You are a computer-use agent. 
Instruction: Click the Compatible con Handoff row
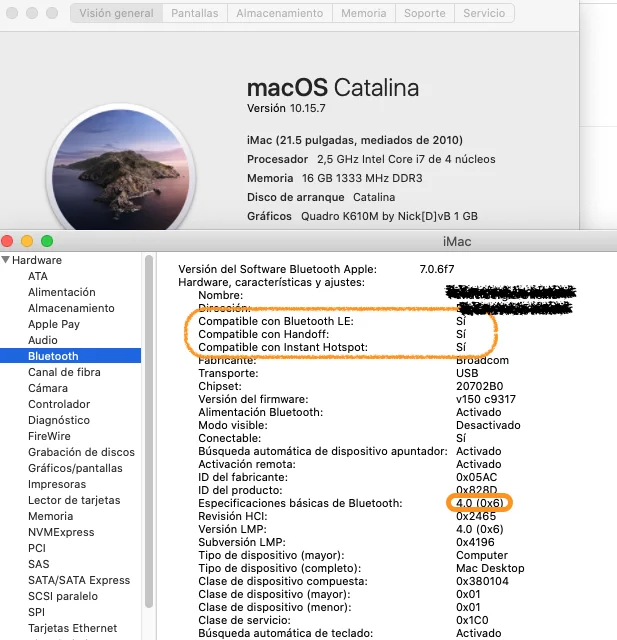(x=332, y=334)
